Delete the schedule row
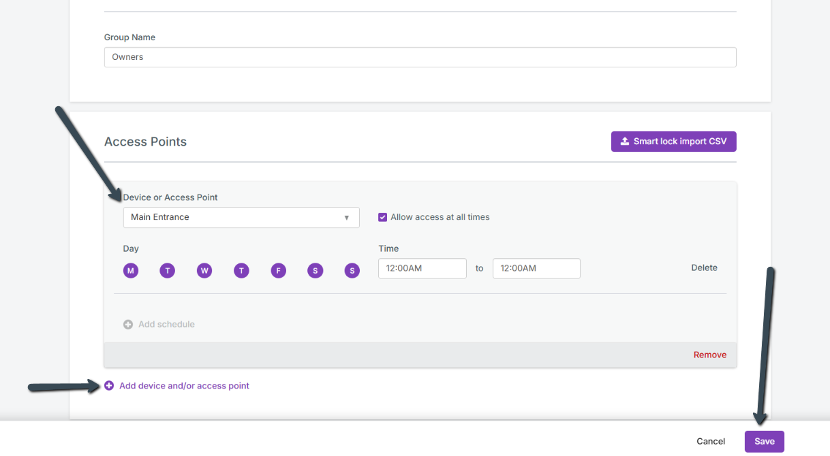The width and height of the screenshot is (830, 456). tap(704, 268)
